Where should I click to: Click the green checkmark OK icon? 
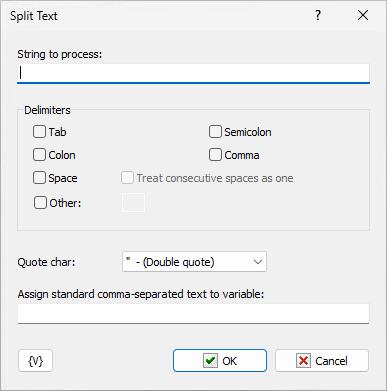[x=210, y=361]
